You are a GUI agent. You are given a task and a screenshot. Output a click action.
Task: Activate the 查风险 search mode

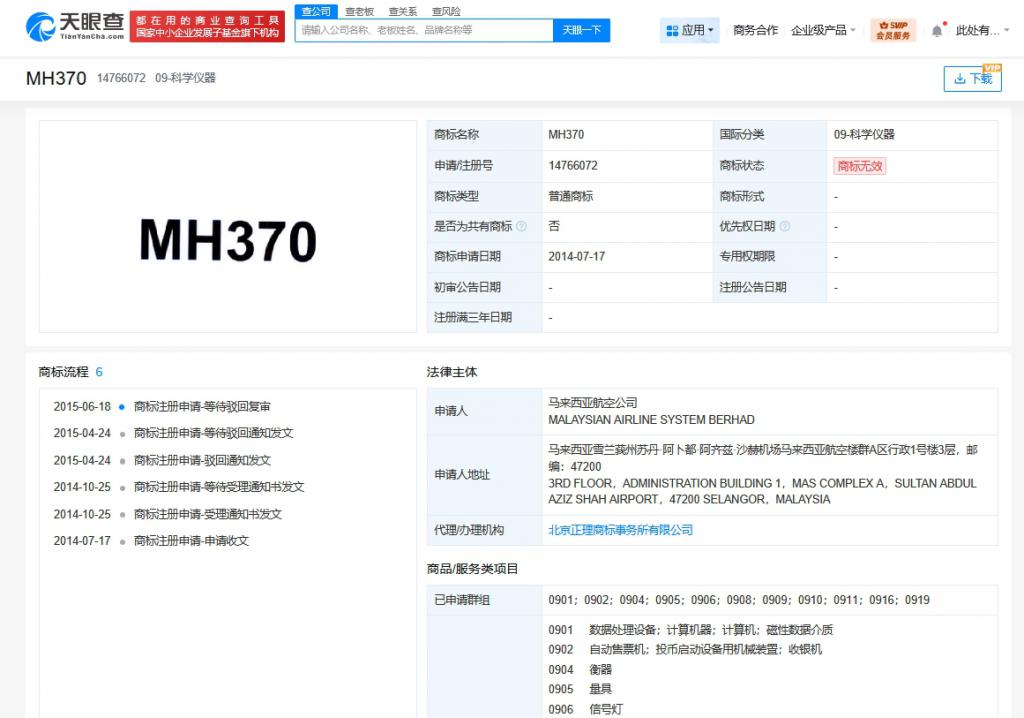click(x=446, y=11)
